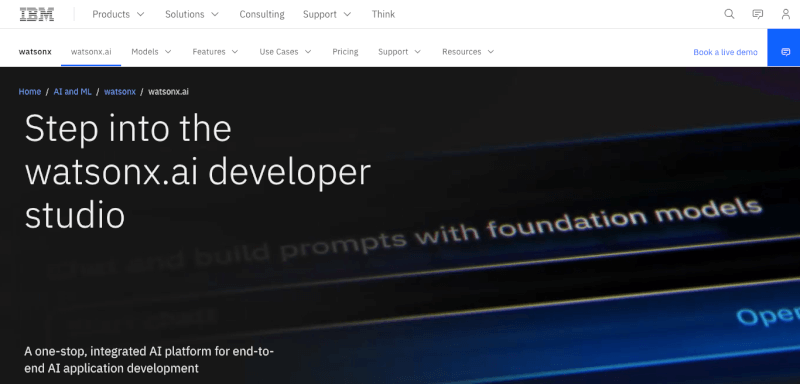Viewport: 800px width, 384px height.
Task: Expand the Features dropdown
Action: click(x=215, y=52)
